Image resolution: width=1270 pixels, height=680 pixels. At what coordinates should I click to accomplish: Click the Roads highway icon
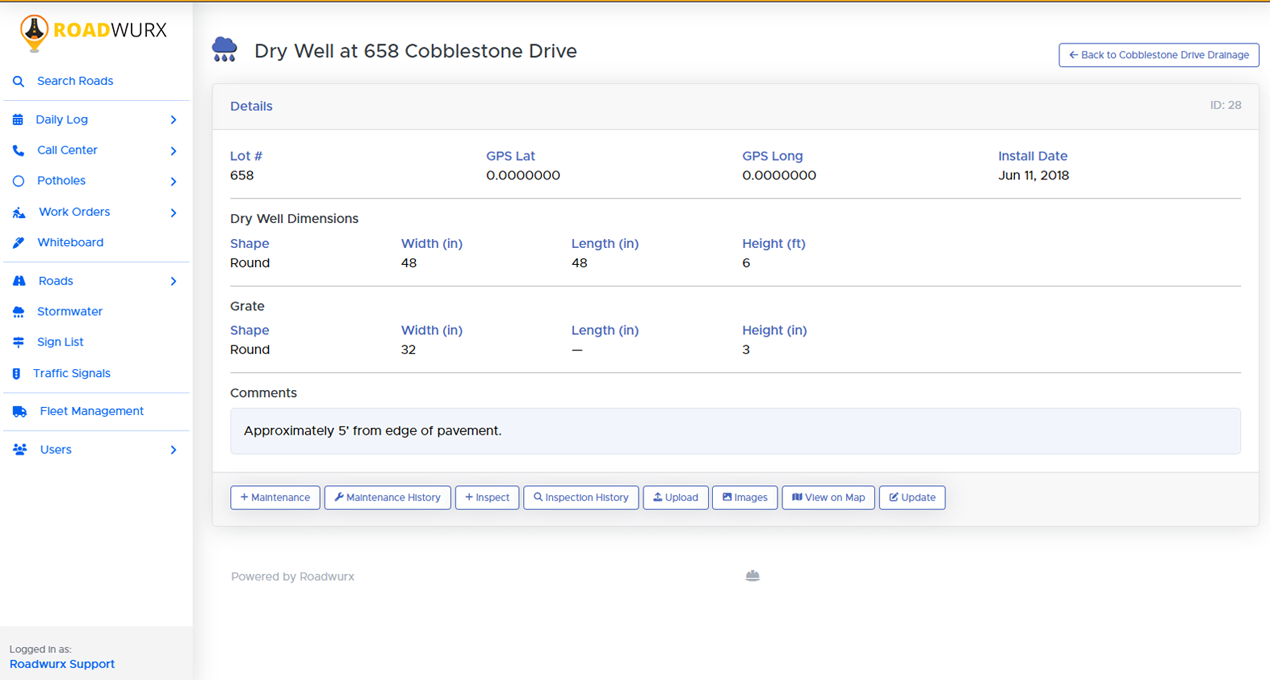click(19, 282)
